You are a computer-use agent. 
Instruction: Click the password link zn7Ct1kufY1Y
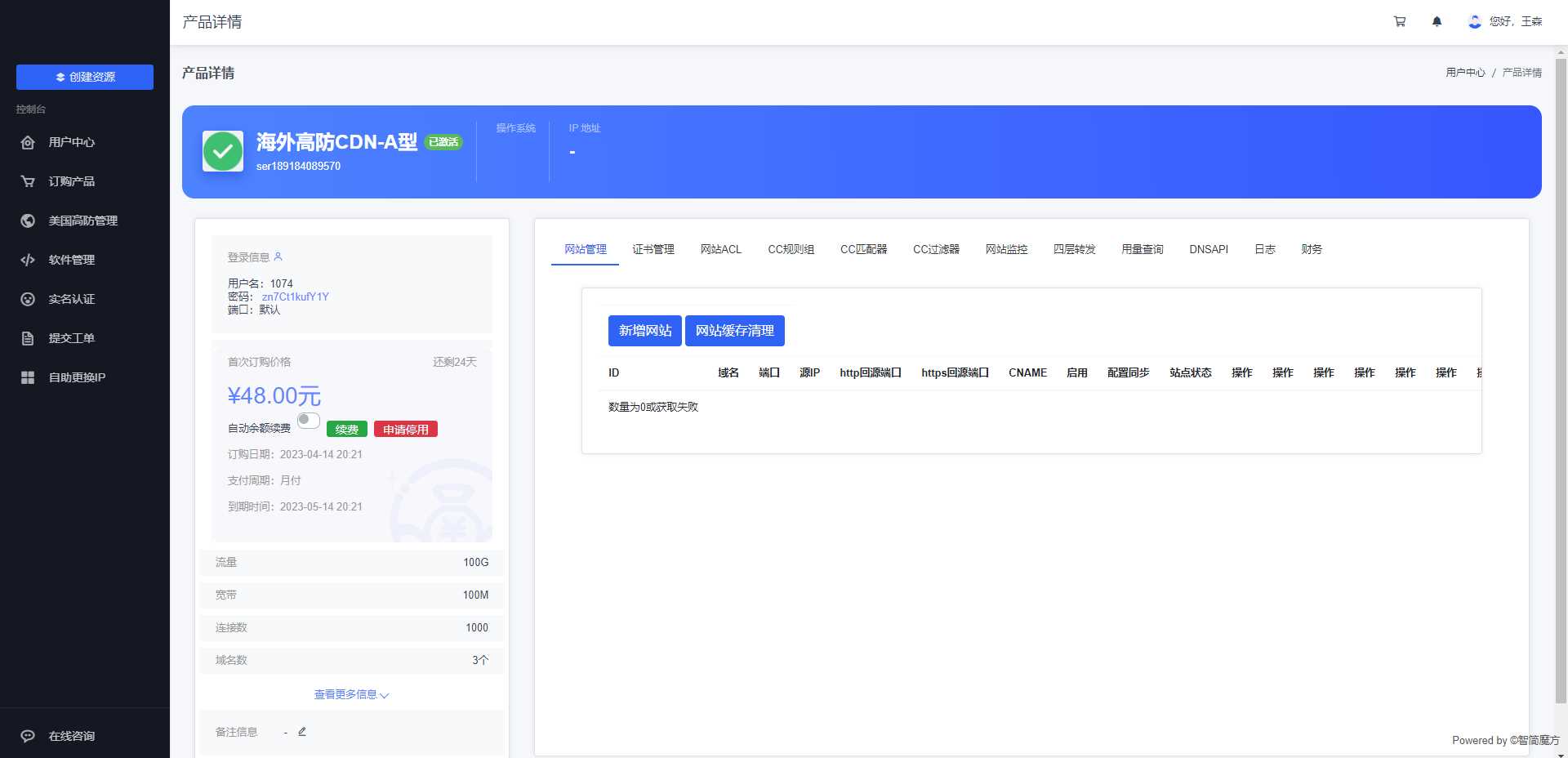click(x=296, y=297)
